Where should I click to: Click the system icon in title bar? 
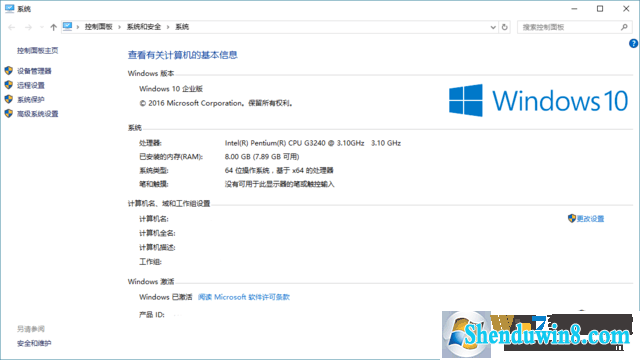point(9,9)
